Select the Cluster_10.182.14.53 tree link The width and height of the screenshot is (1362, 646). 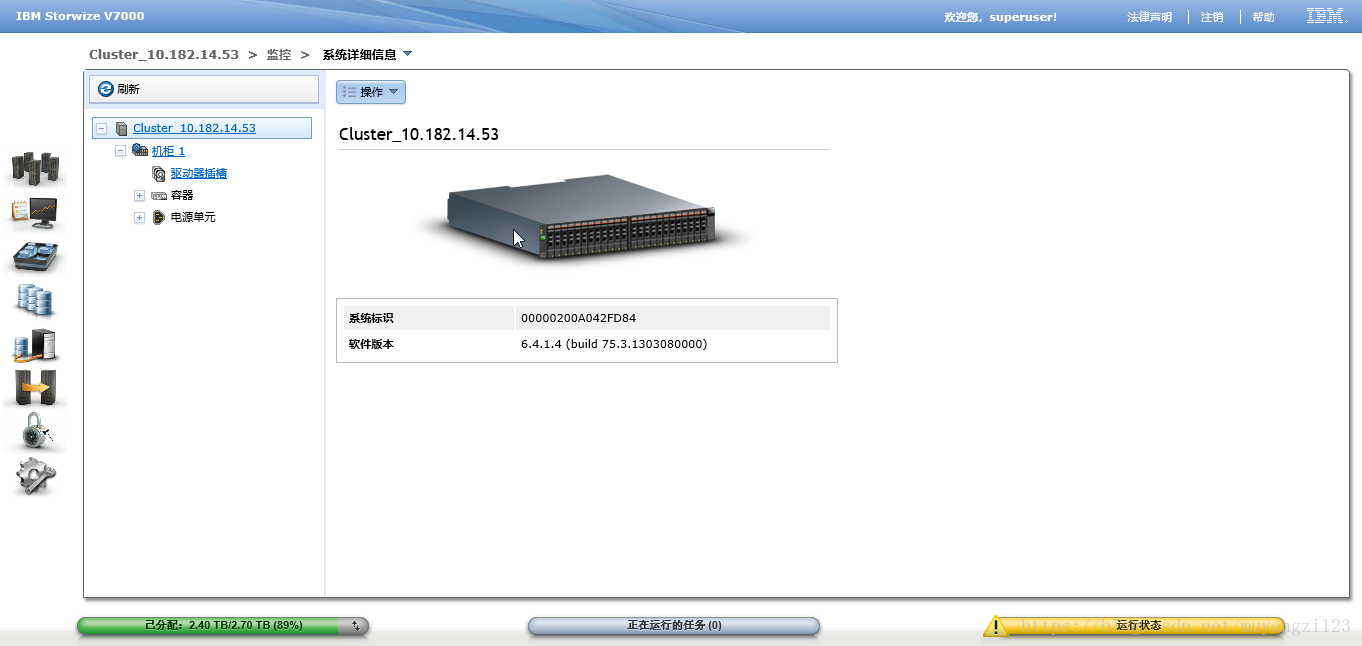(x=194, y=128)
